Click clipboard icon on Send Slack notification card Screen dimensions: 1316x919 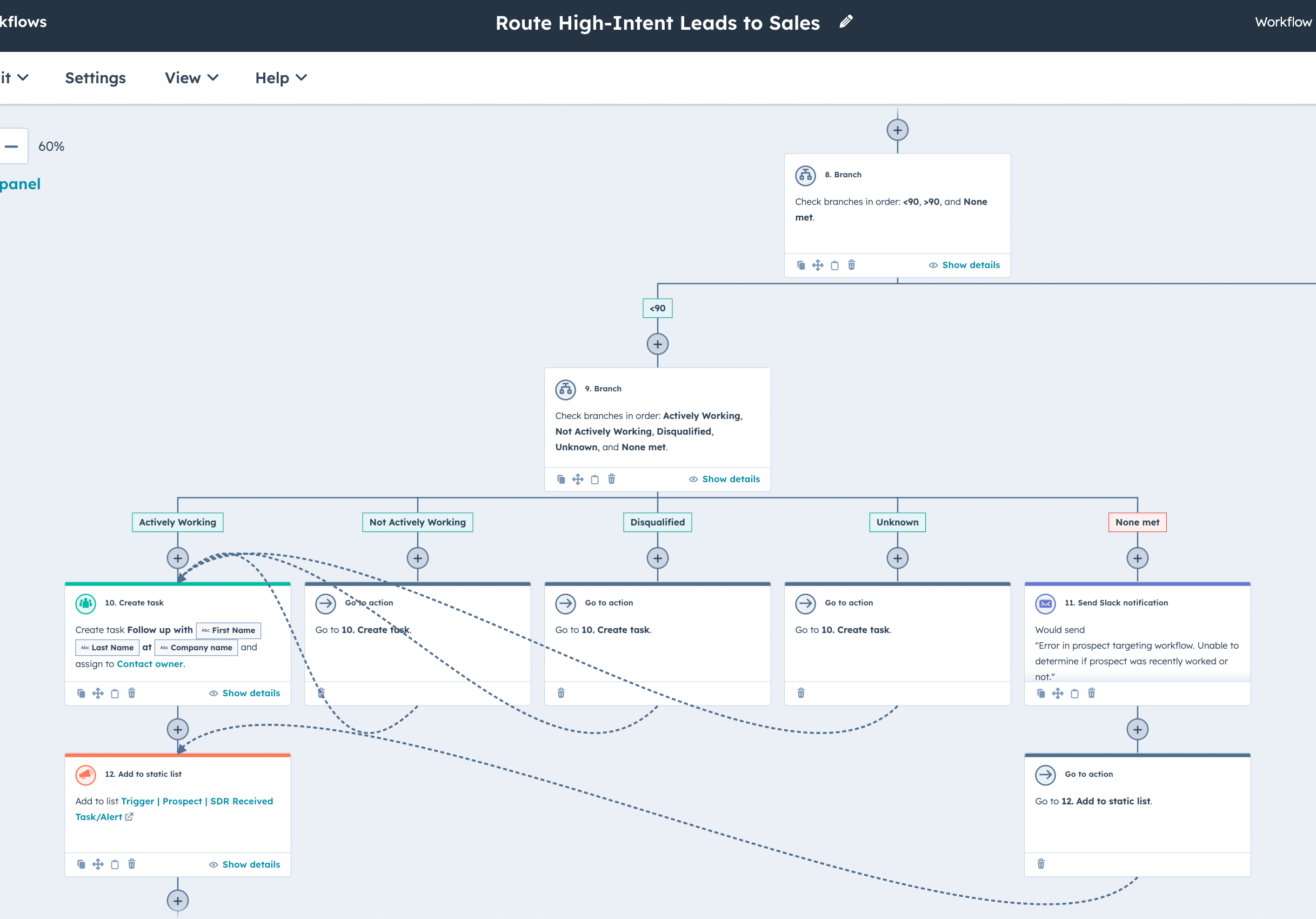tap(1074, 693)
